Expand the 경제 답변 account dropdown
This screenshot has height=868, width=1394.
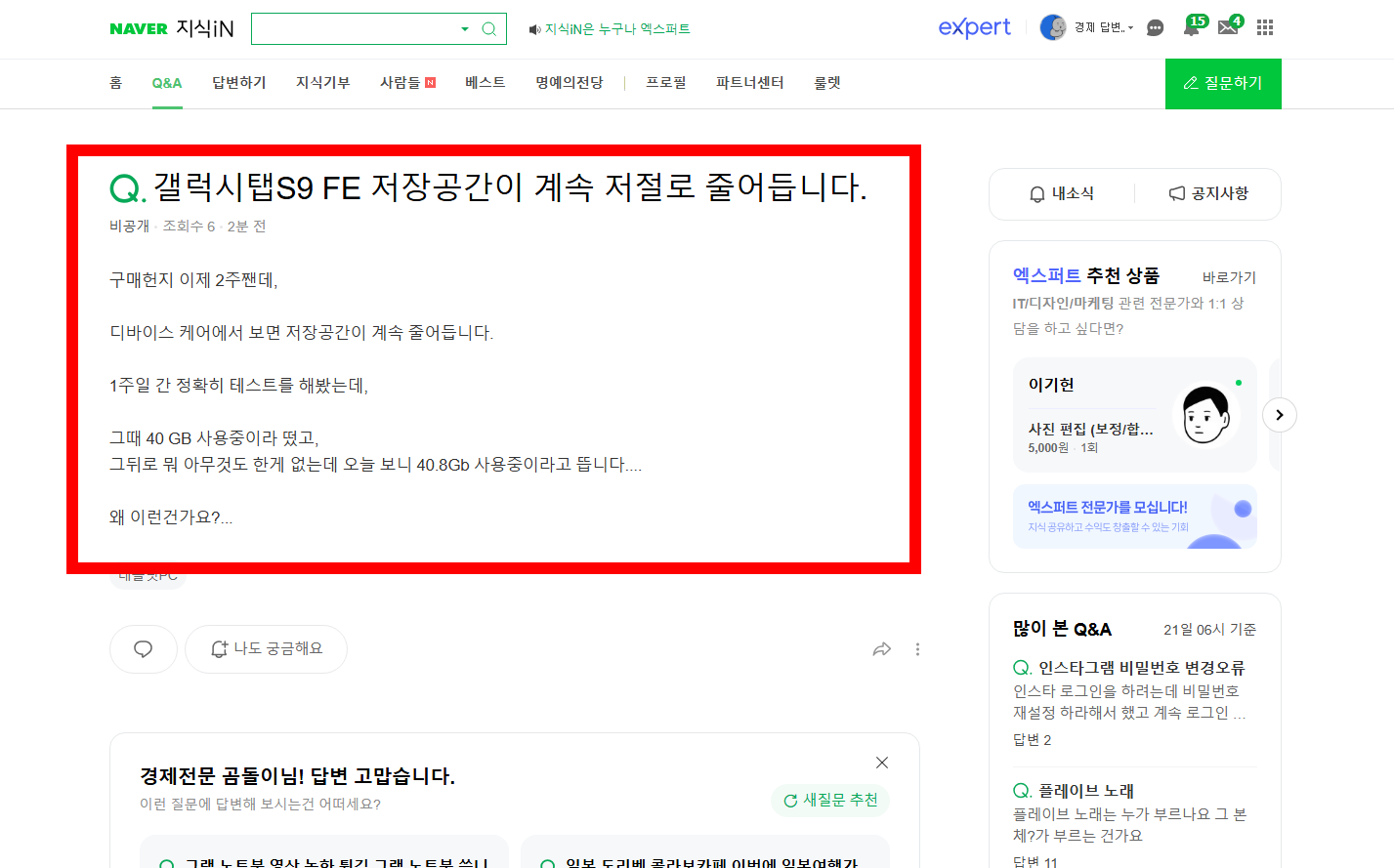pos(1104,27)
